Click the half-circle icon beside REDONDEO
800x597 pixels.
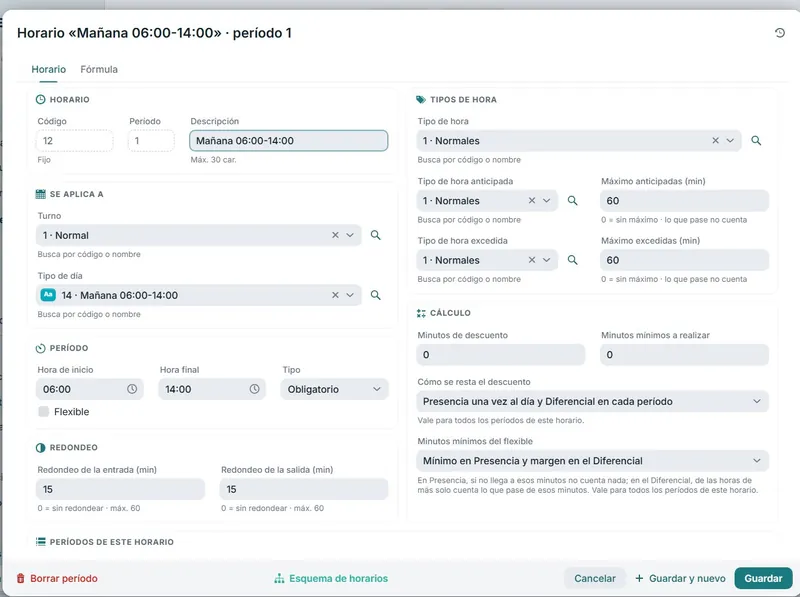pyautogui.click(x=40, y=447)
